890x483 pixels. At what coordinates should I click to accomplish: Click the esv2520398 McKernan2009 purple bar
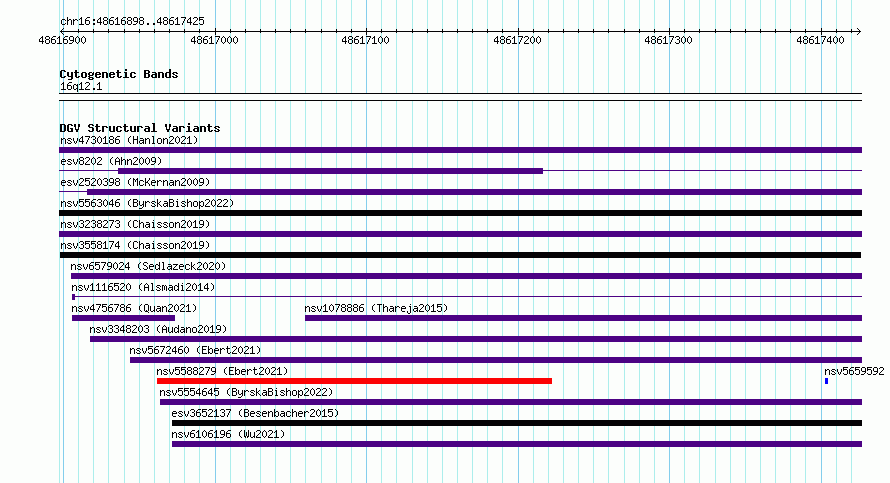coord(475,192)
